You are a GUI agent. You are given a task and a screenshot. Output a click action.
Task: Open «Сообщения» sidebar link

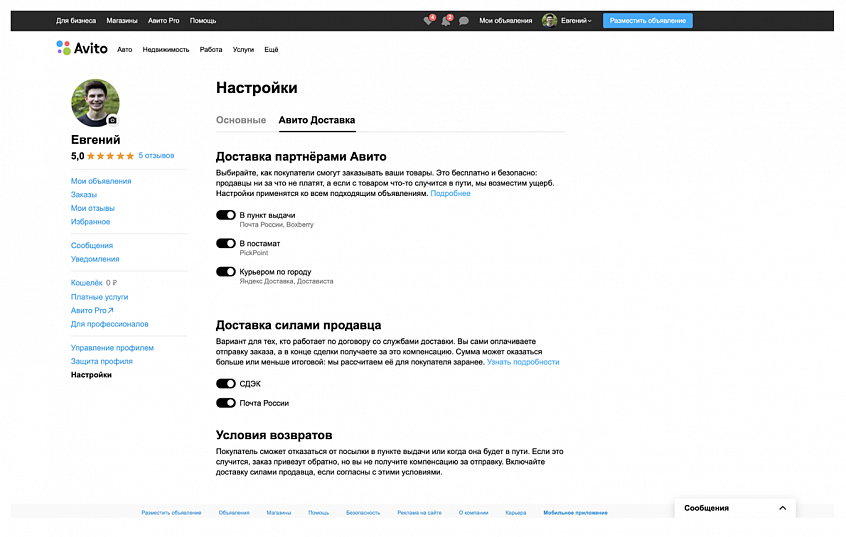click(x=92, y=246)
